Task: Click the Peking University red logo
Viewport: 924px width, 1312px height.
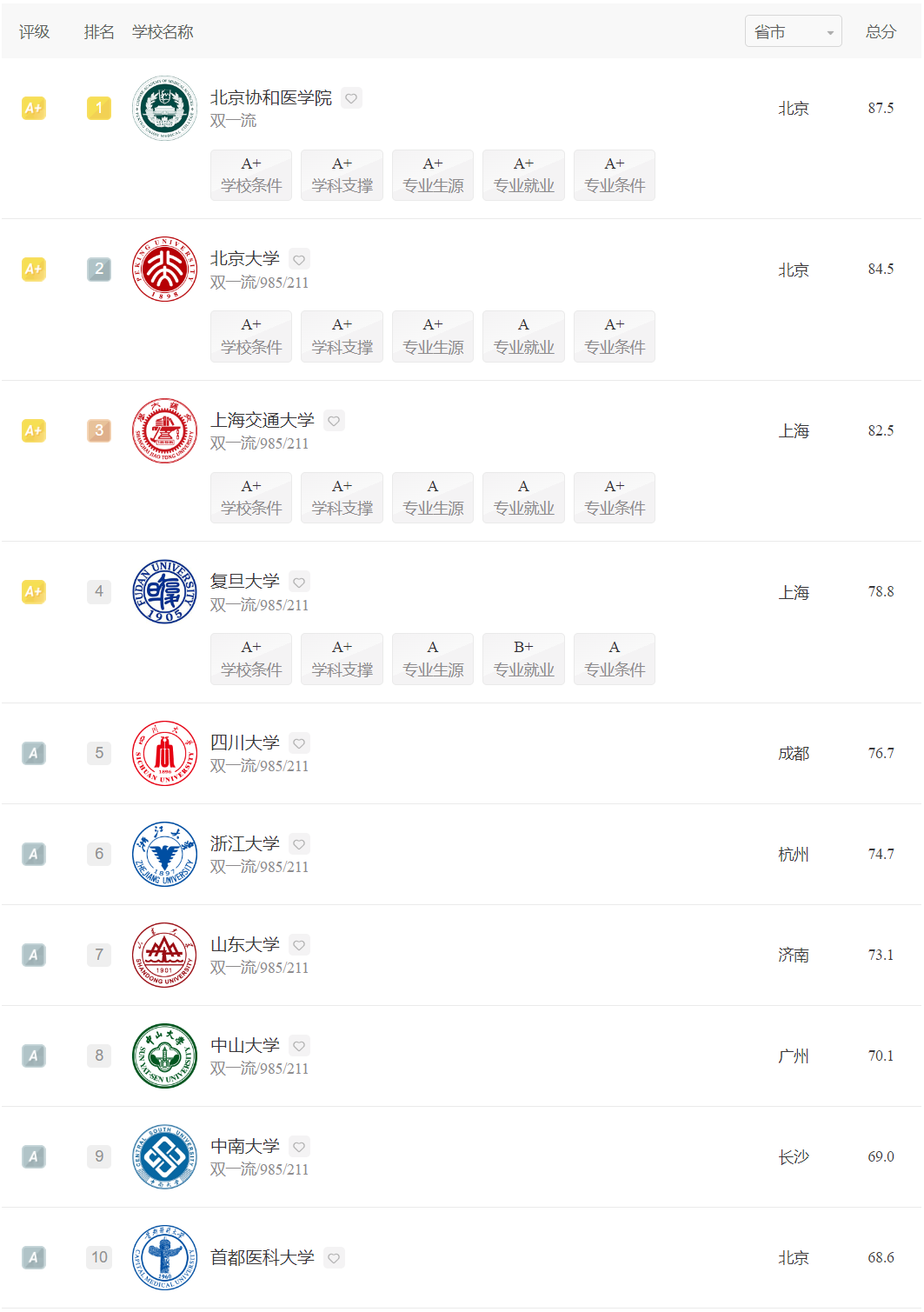Action: [x=164, y=270]
